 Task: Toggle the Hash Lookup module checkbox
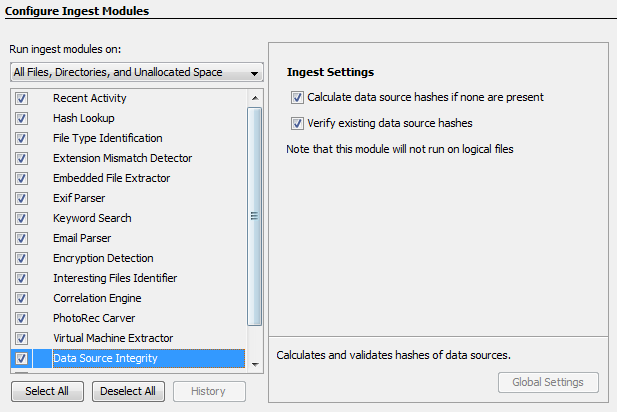(x=21, y=118)
